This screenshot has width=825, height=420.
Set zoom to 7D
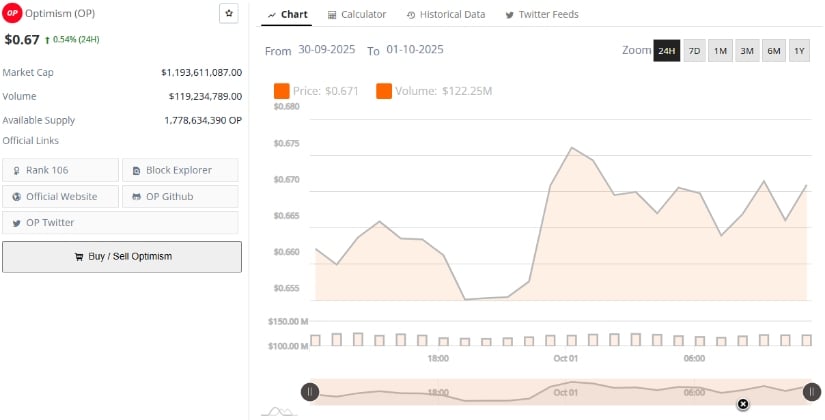point(694,51)
